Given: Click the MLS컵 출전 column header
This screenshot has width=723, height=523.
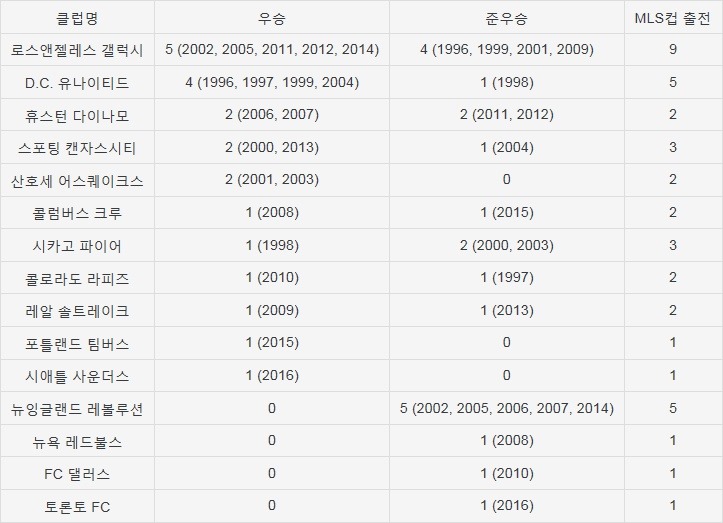Looking at the screenshot, I should click(x=672, y=18).
